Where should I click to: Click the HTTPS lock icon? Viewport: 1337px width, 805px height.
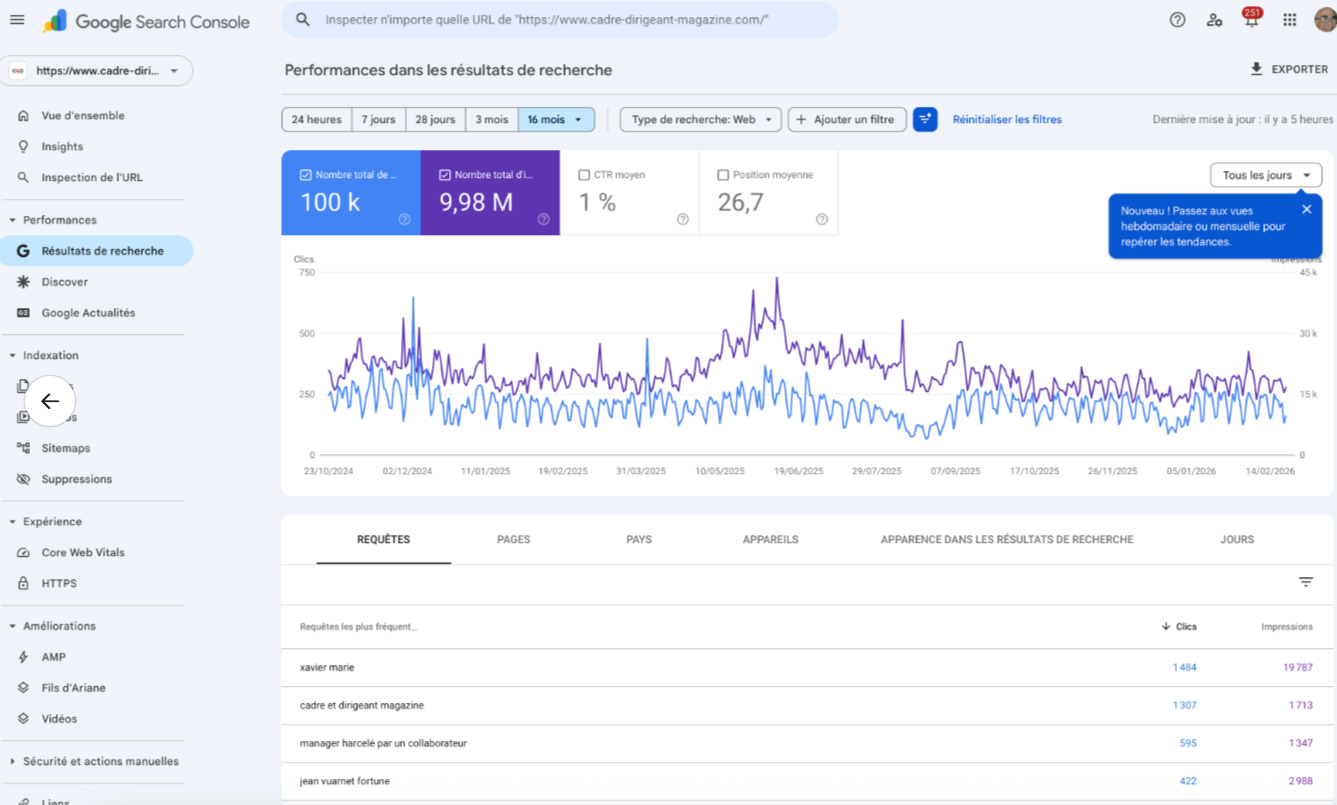[x=23, y=583]
